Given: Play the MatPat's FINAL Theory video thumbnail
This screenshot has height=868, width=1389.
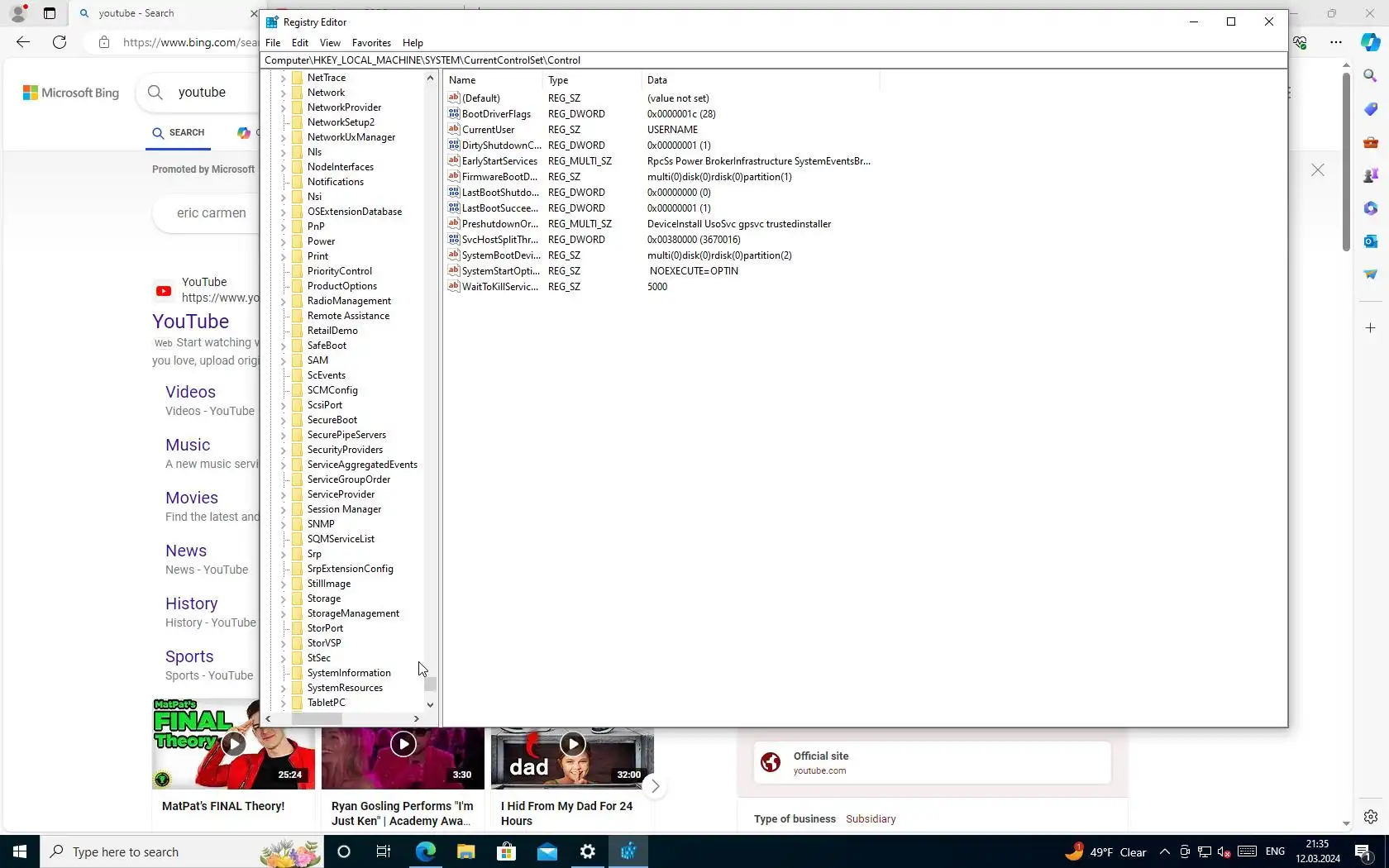Looking at the screenshot, I should point(233,744).
